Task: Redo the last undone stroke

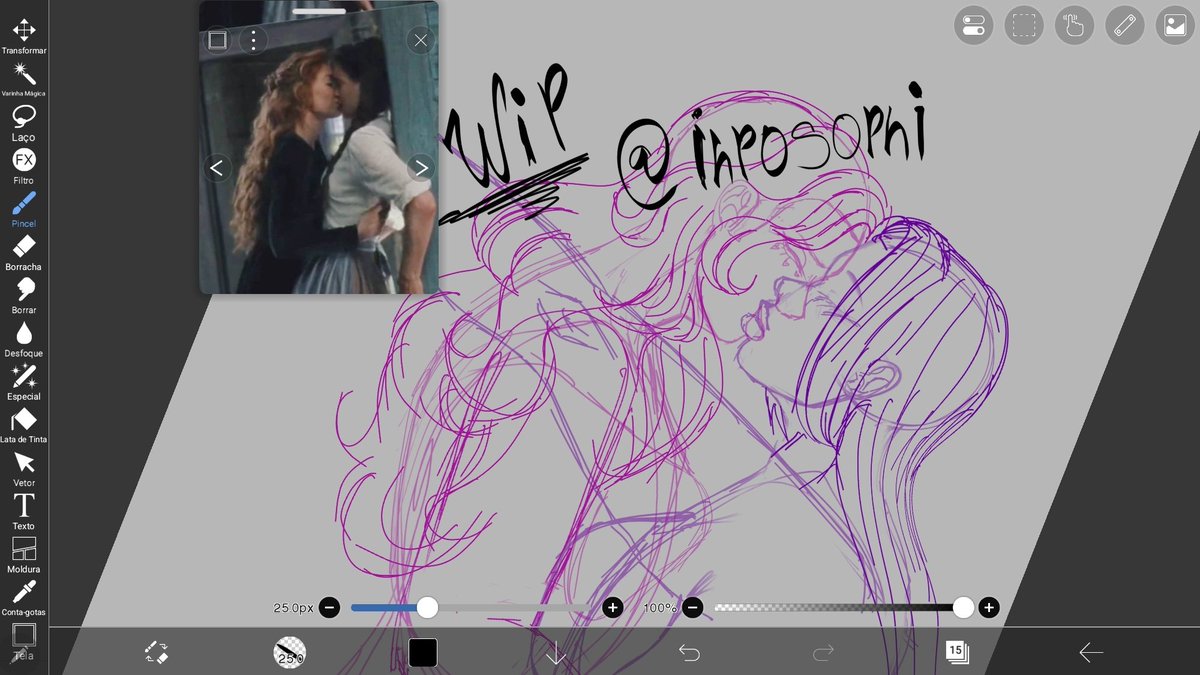Action: pos(823,653)
